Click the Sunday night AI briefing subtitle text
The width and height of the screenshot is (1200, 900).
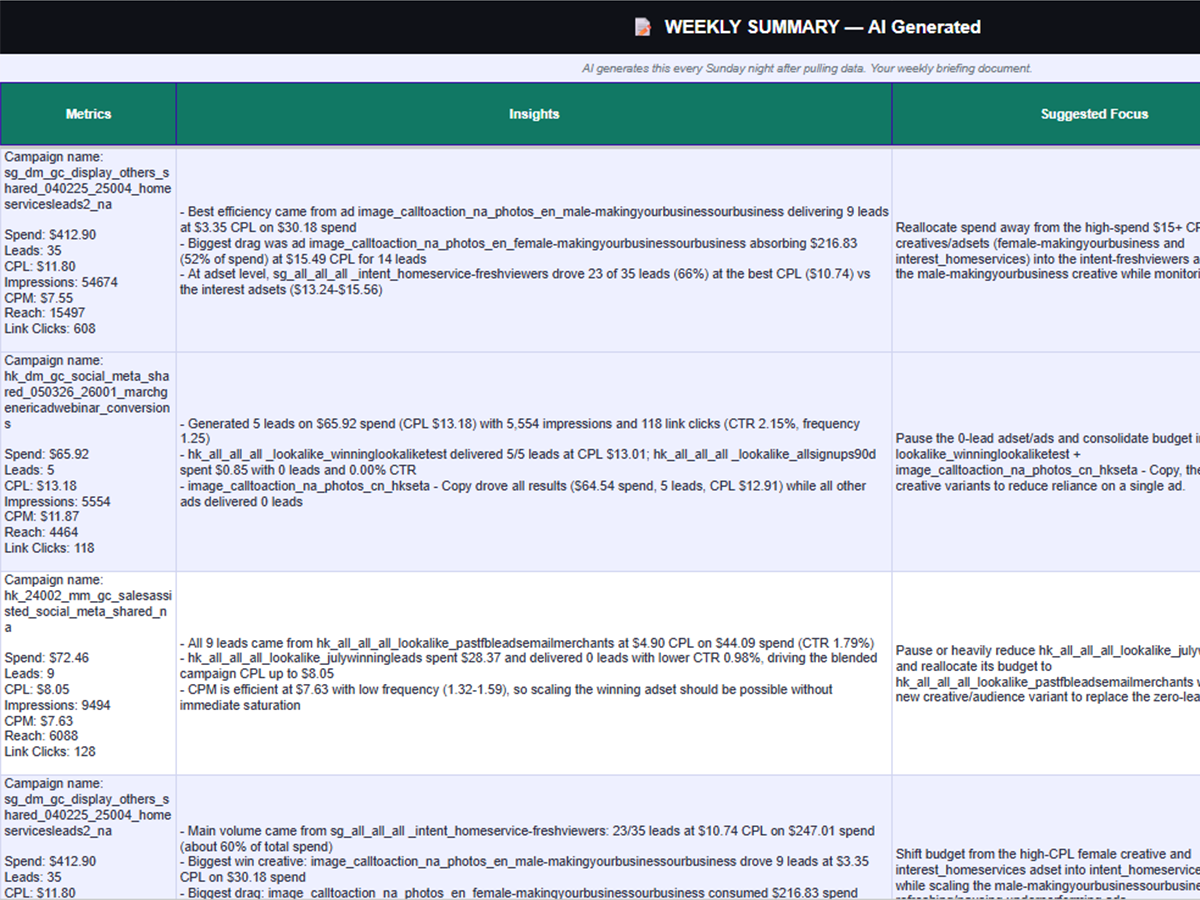807,68
